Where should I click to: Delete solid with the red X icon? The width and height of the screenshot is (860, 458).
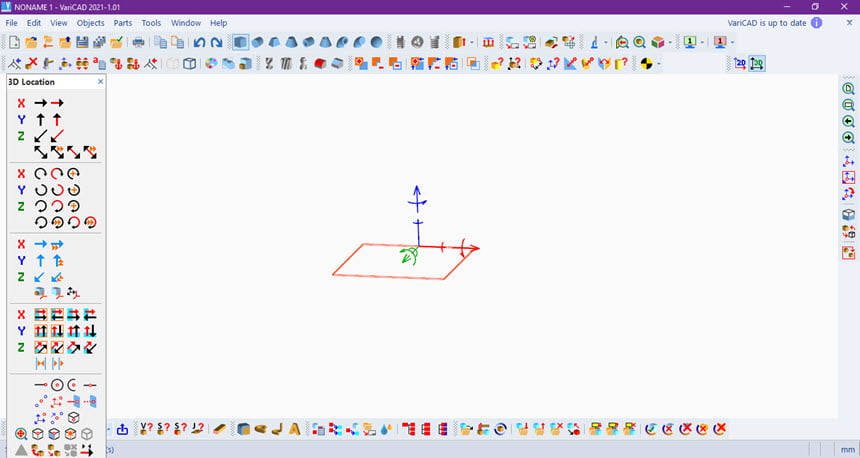[x=32, y=64]
